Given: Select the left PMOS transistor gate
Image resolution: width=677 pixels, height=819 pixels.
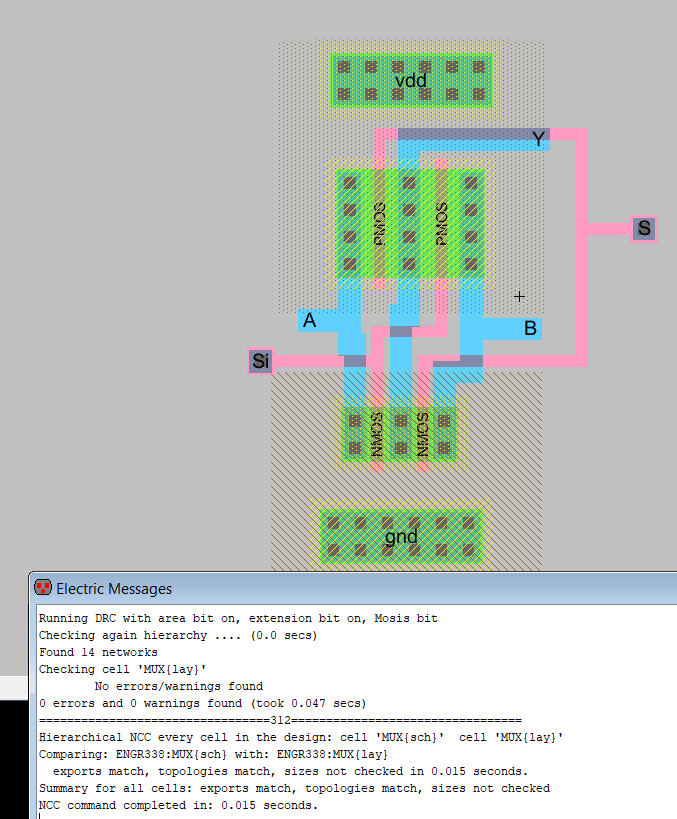Looking at the screenshot, I should tap(380, 225).
